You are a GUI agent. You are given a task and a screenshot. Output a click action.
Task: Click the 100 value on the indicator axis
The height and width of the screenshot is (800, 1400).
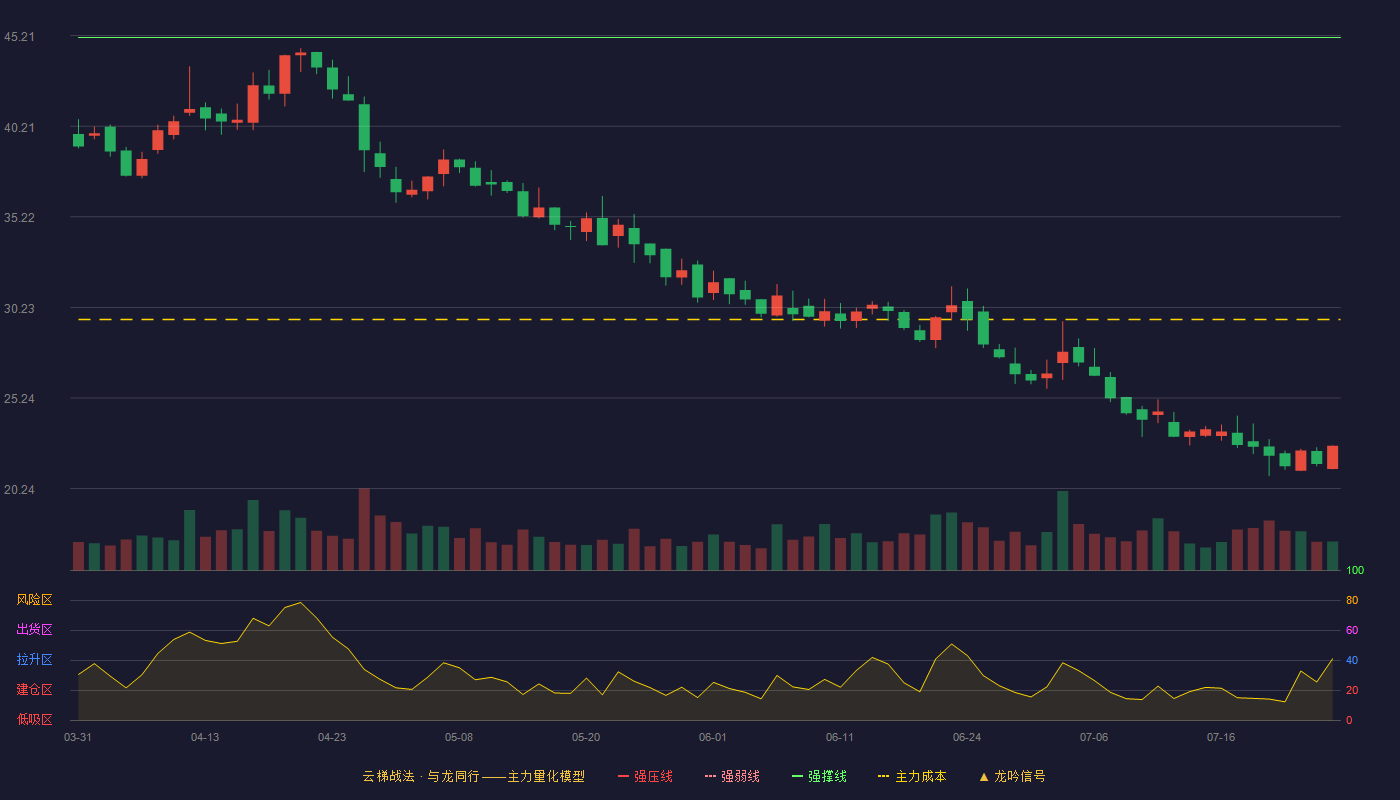pos(1355,571)
